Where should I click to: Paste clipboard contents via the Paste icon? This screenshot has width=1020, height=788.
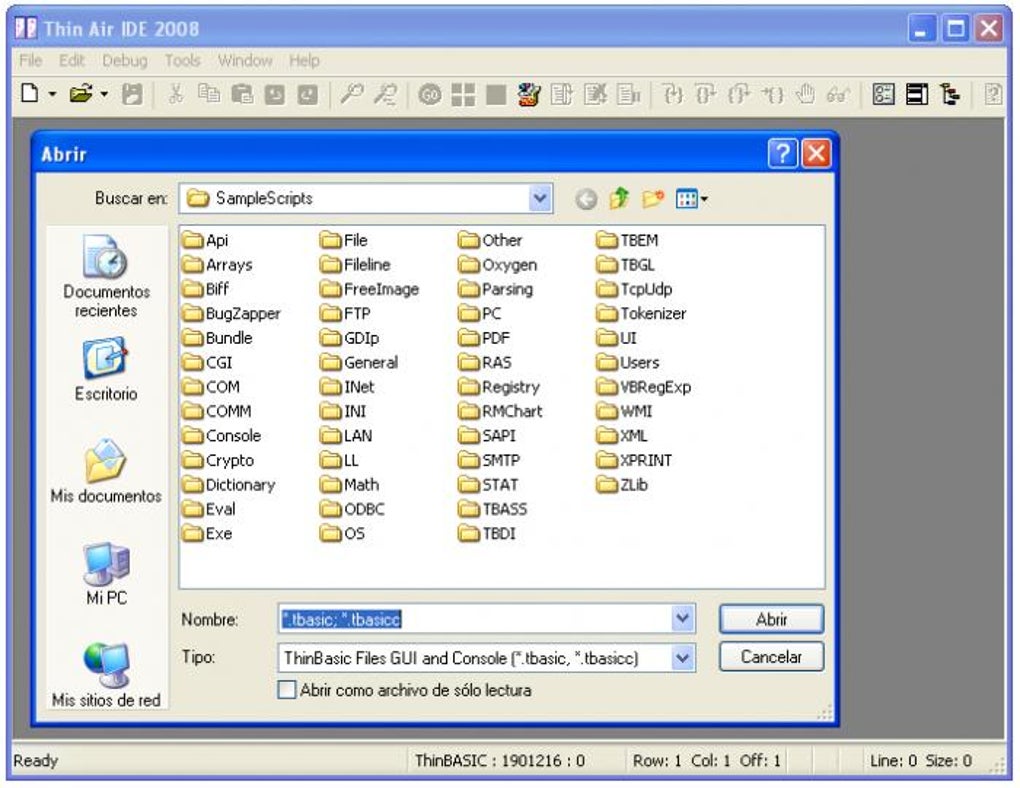coord(245,94)
